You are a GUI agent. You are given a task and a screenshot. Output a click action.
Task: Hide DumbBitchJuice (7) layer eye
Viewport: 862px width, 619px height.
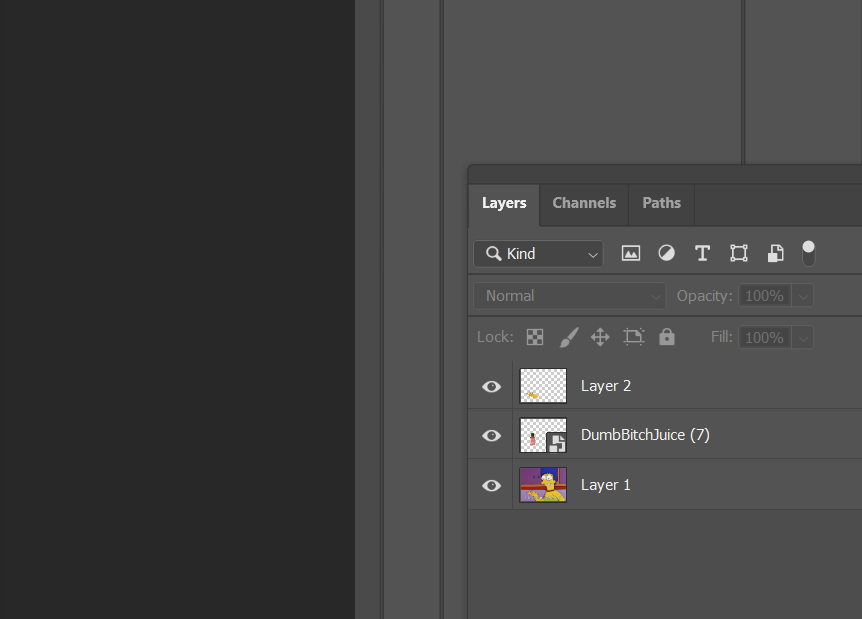point(491,436)
